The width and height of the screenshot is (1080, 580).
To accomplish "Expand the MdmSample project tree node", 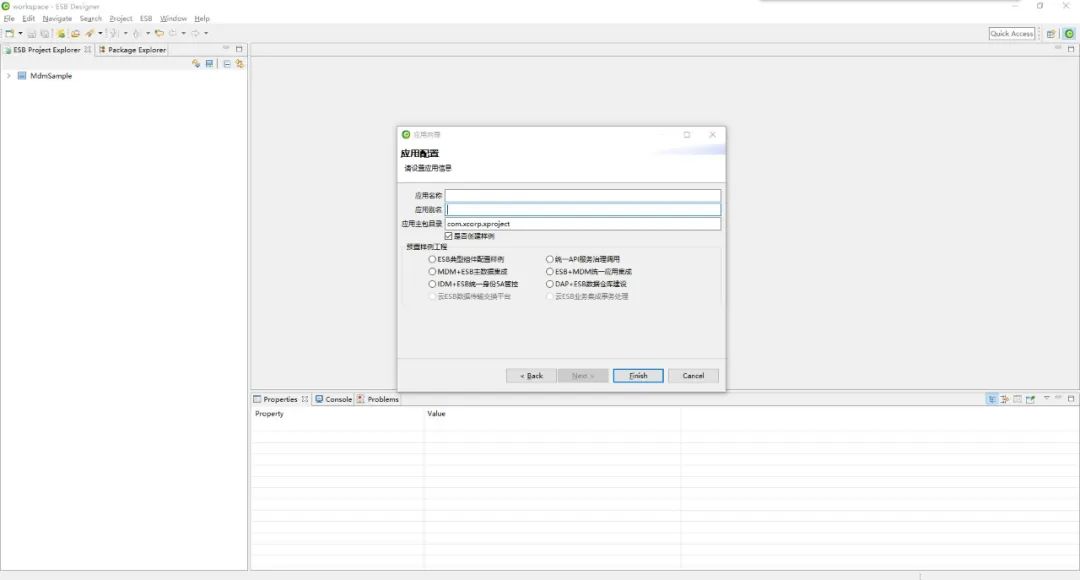I will click(x=8, y=76).
